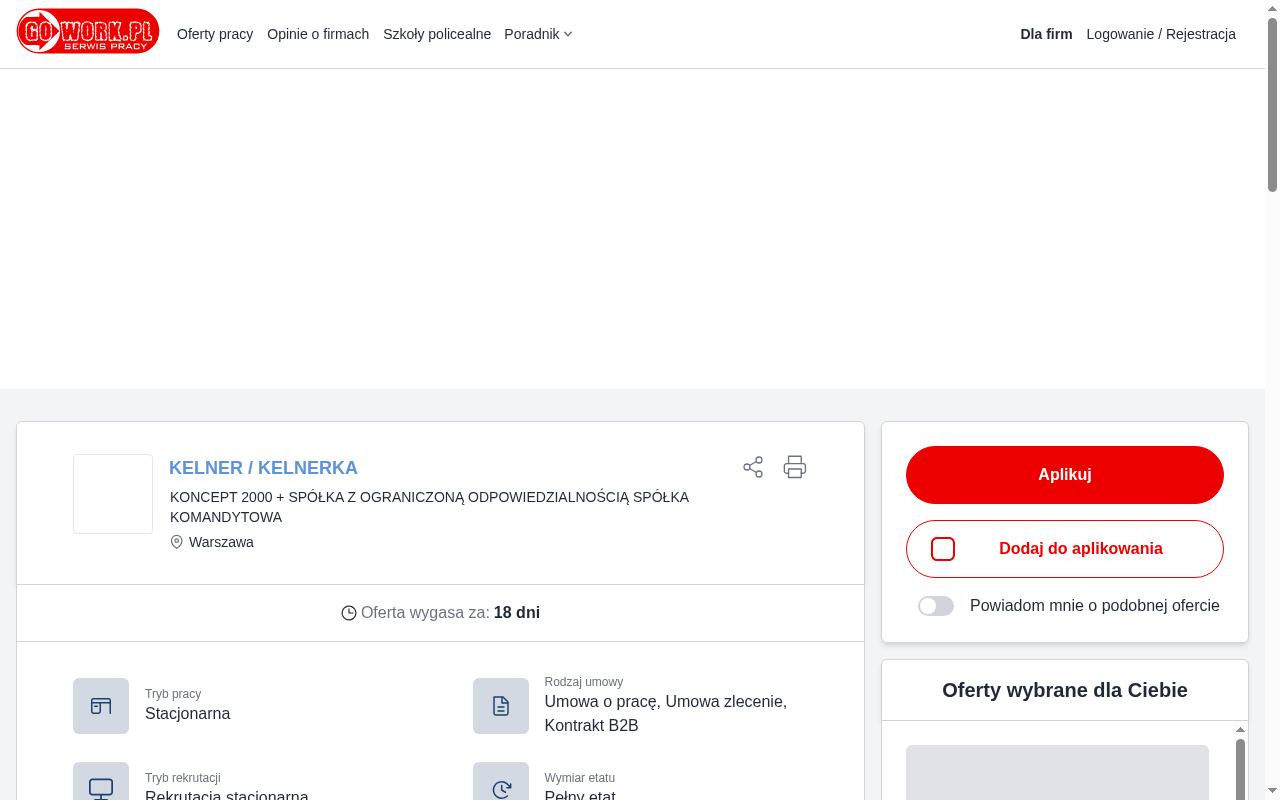Enable notifications for similar offers toggle
This screenshot has width=1280, height=800.
point(936,606)
